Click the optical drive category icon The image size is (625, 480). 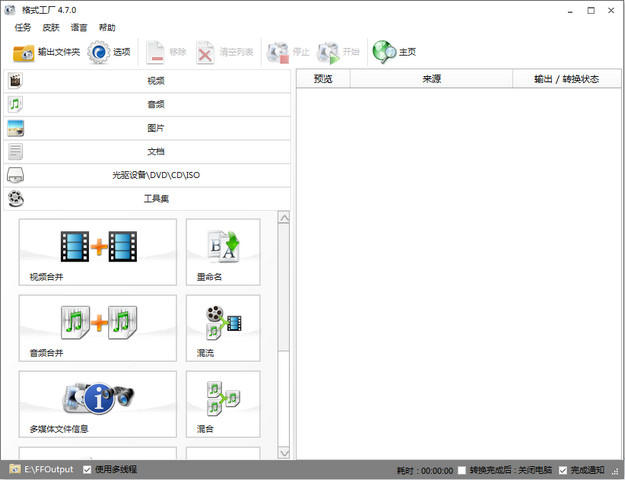point(16,175)
